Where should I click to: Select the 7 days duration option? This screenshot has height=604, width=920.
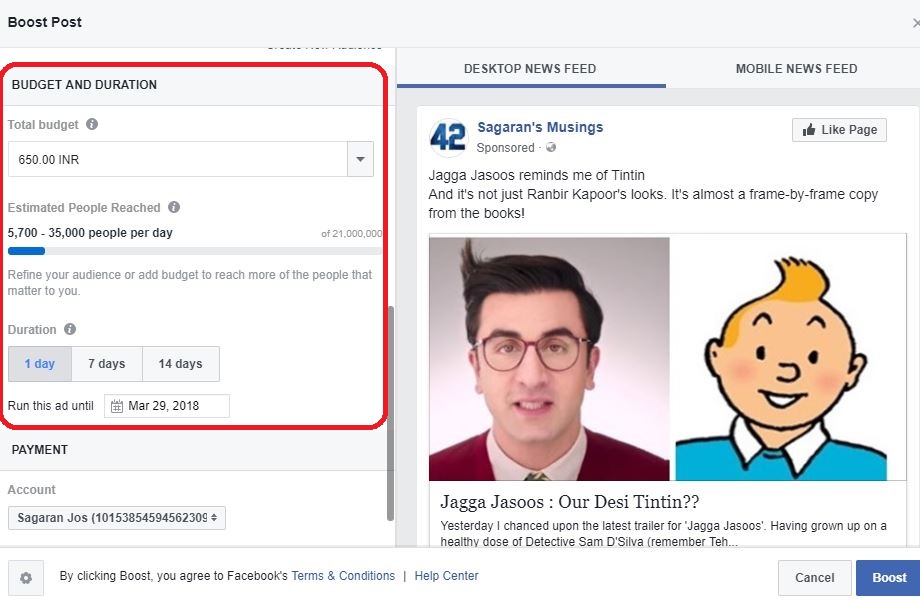click(x=107, y=364)
